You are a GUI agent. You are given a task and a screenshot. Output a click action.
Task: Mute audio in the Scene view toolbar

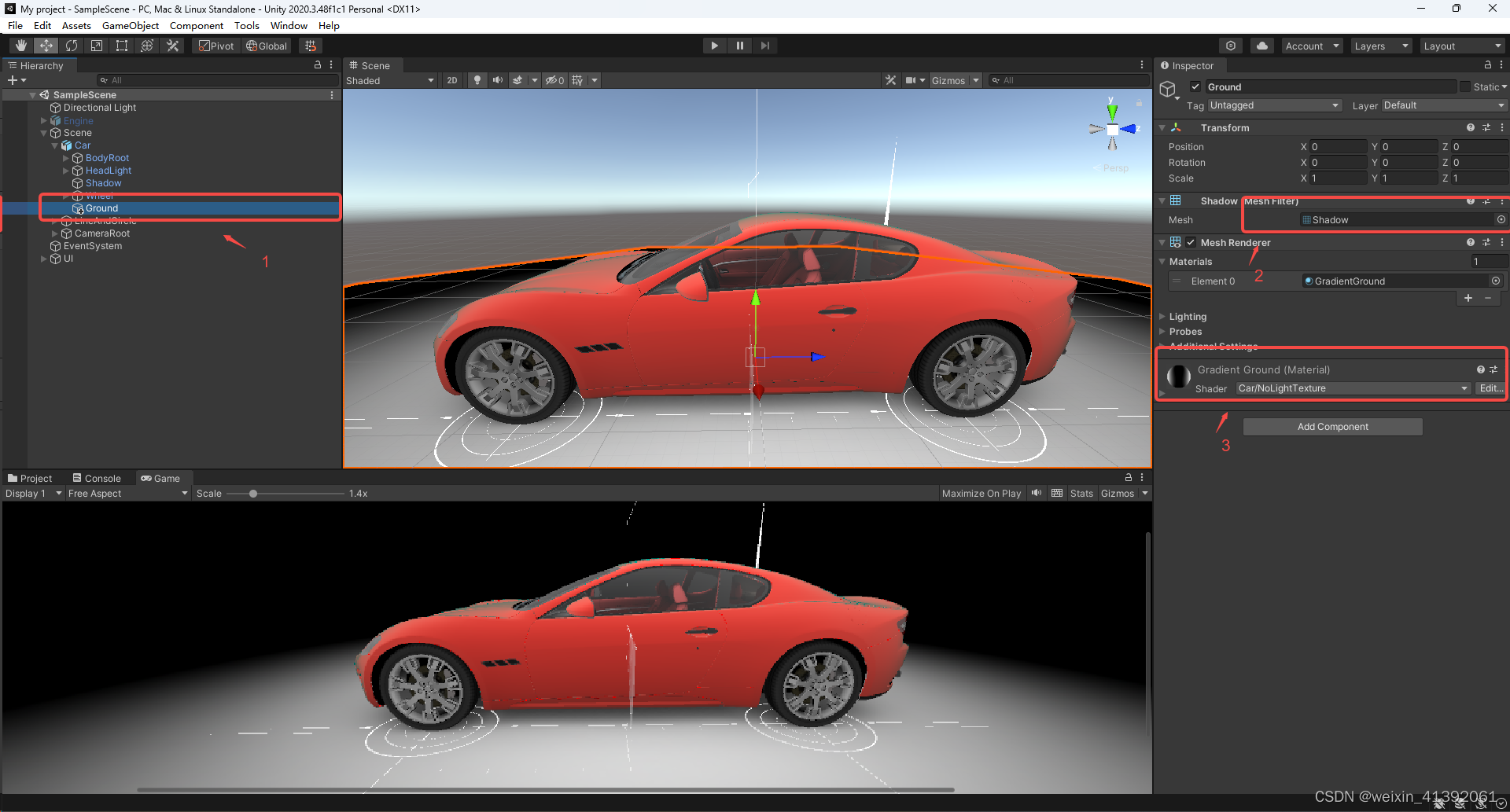(x=497, y=79)
